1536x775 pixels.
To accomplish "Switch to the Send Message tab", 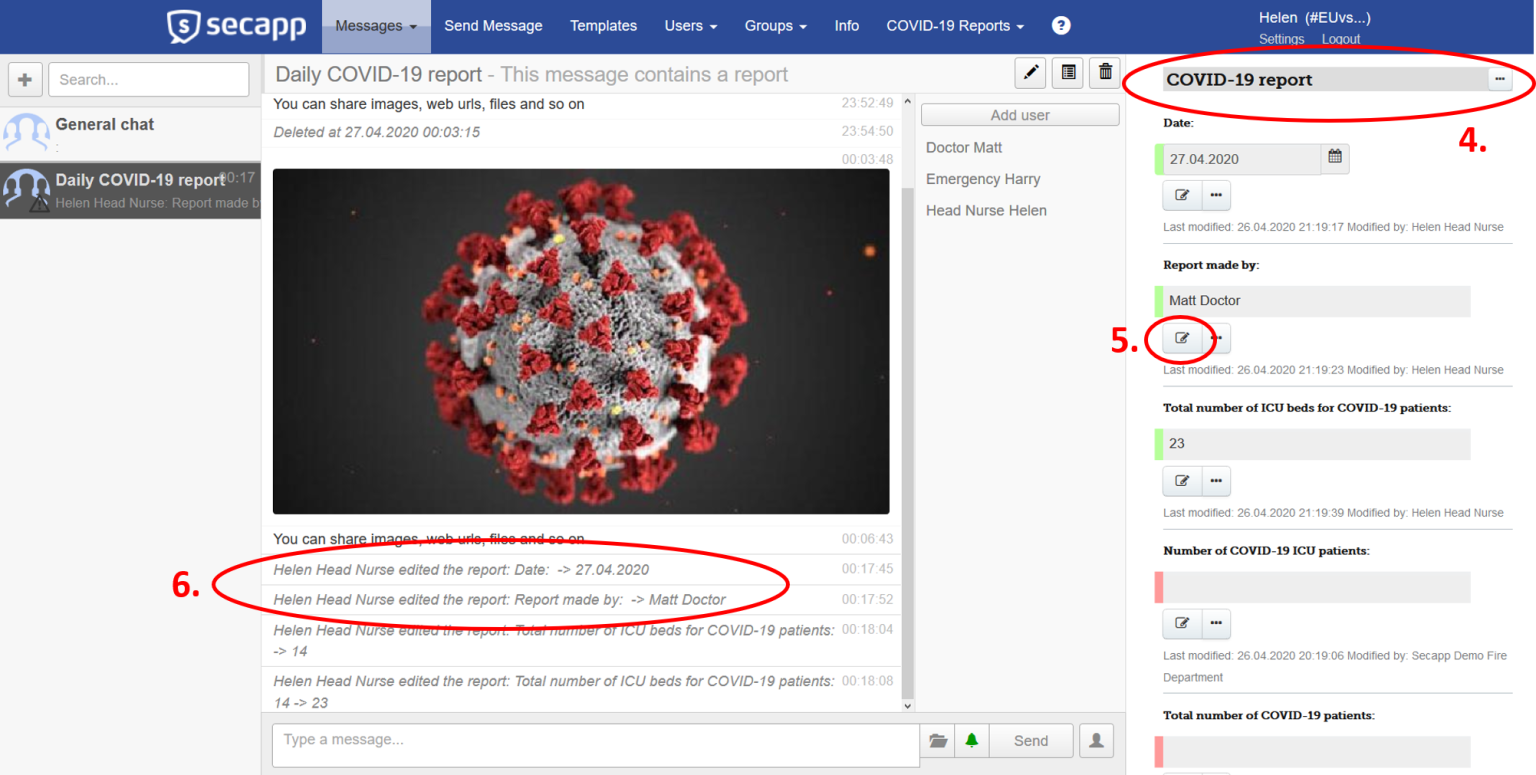I will coord(493,25).
